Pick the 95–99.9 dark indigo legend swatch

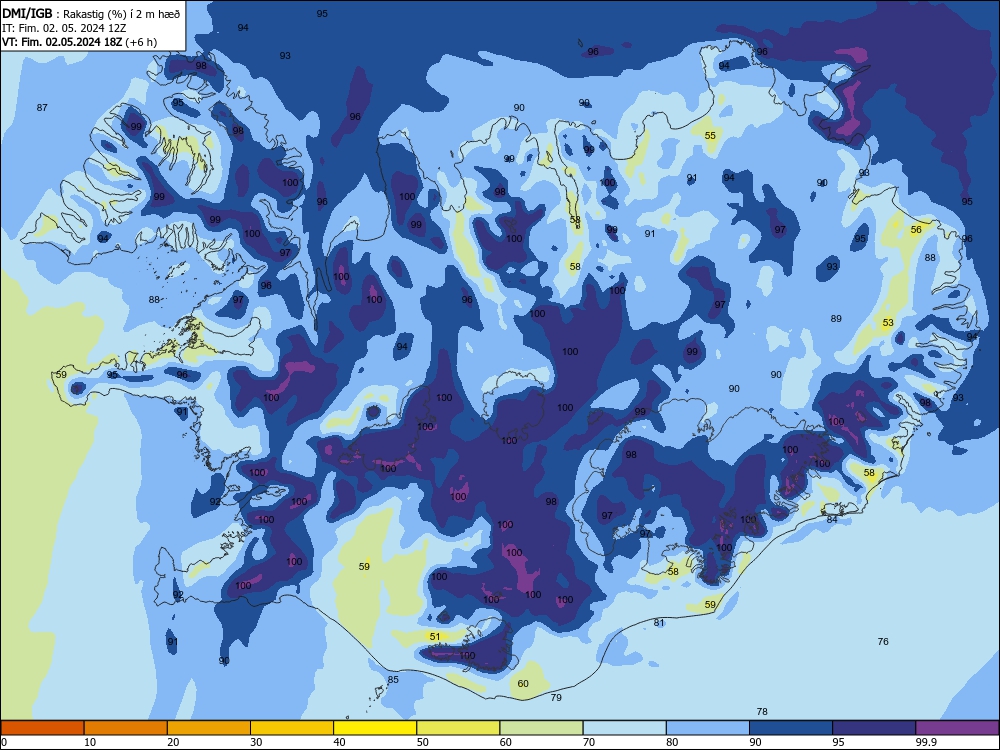pyautogui.click(x=874, y=728)
